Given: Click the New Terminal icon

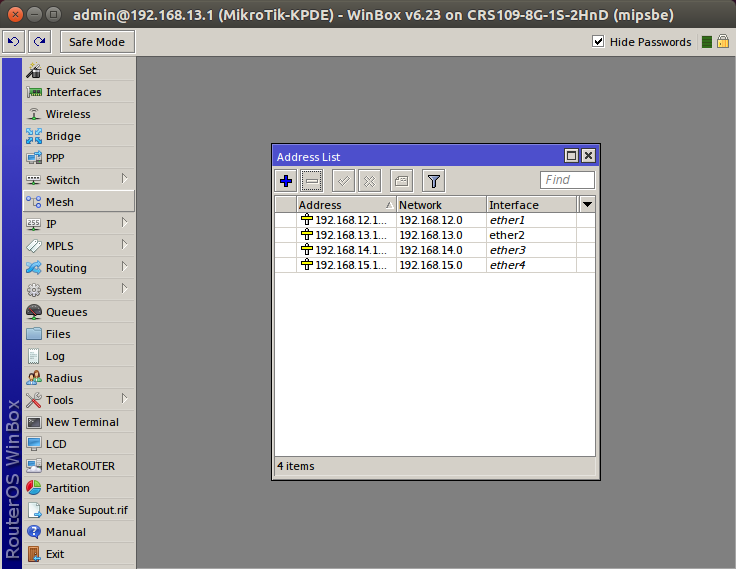Looking at the screenshot, I should click(34, 422).
